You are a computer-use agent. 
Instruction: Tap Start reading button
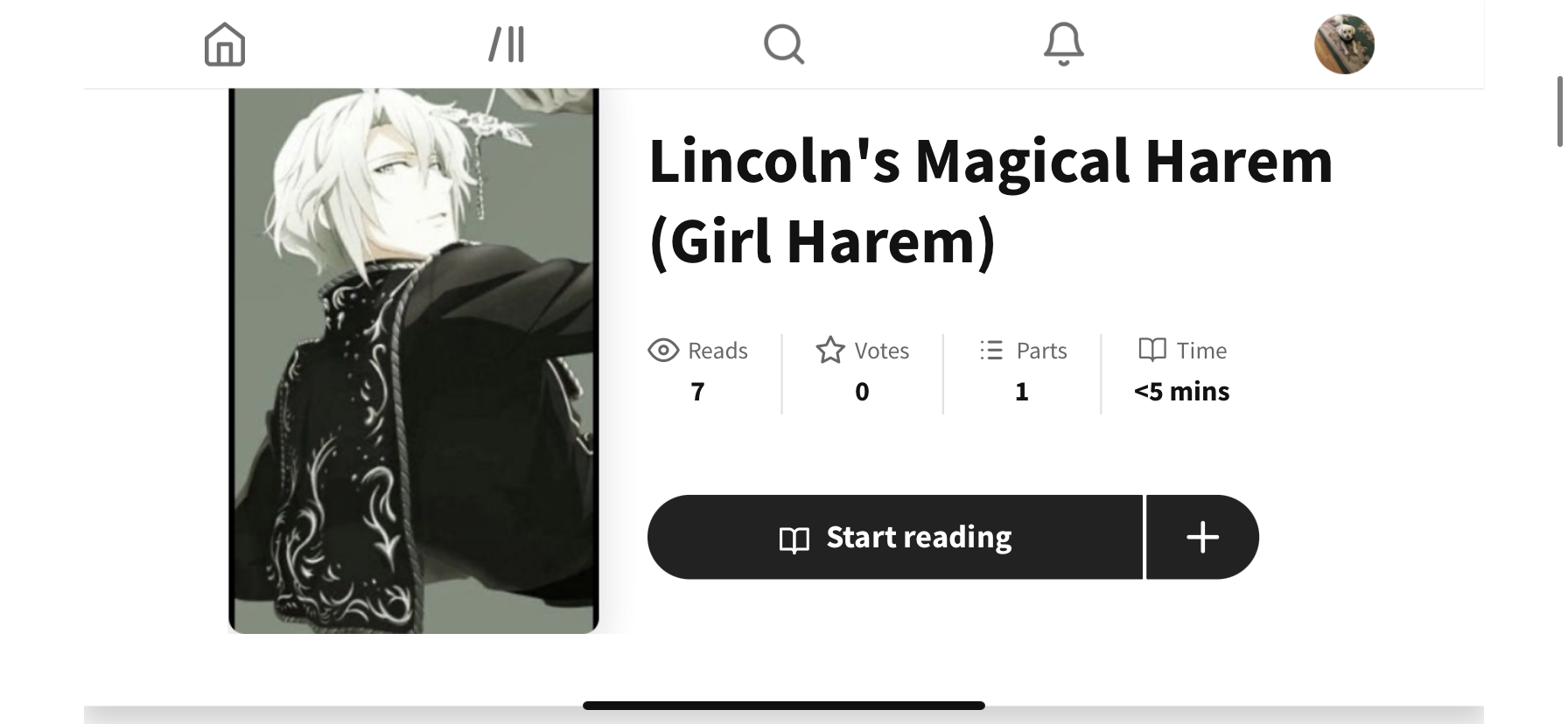(895, 537)
